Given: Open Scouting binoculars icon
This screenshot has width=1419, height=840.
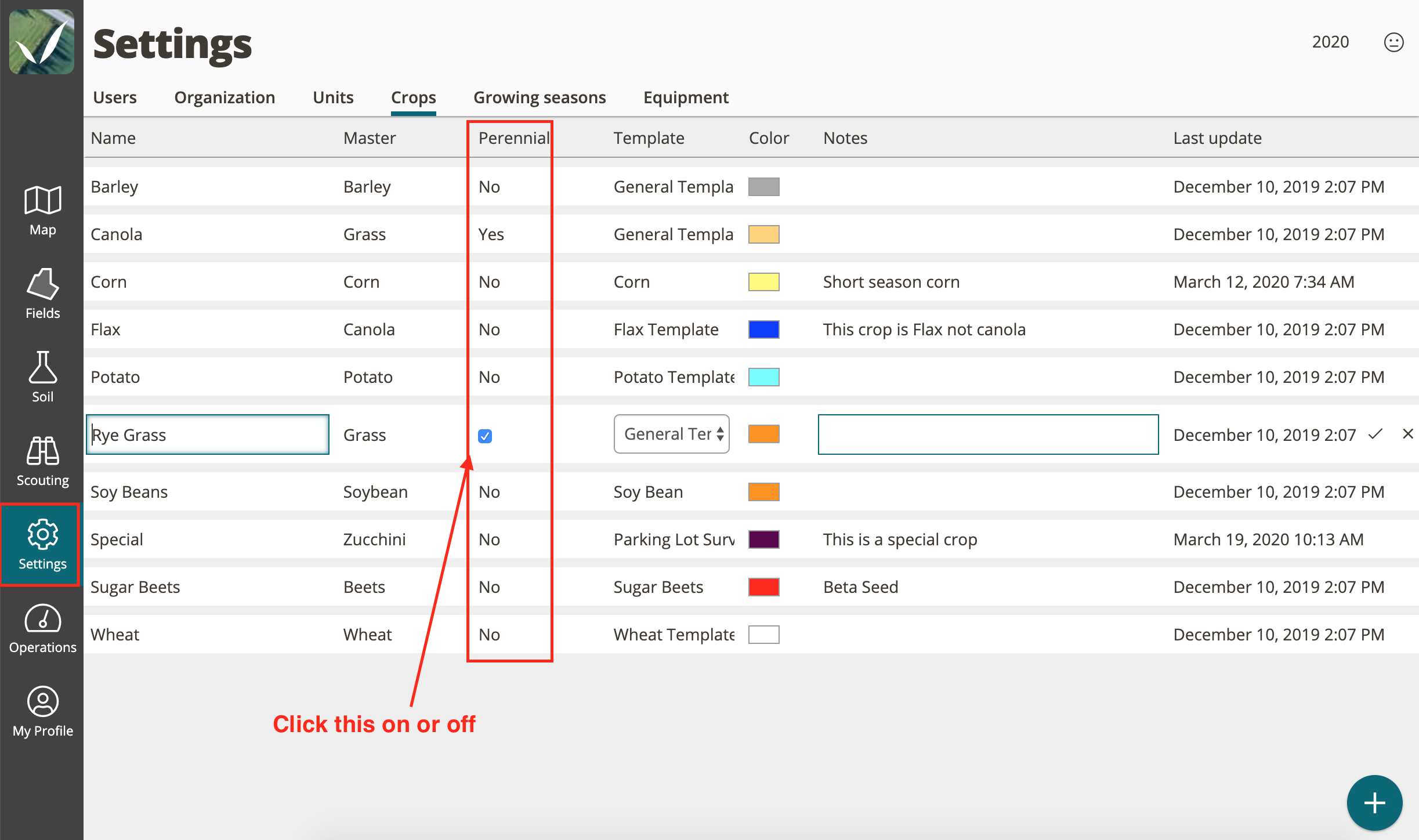Looking at the screenshot, I should 42,462.
